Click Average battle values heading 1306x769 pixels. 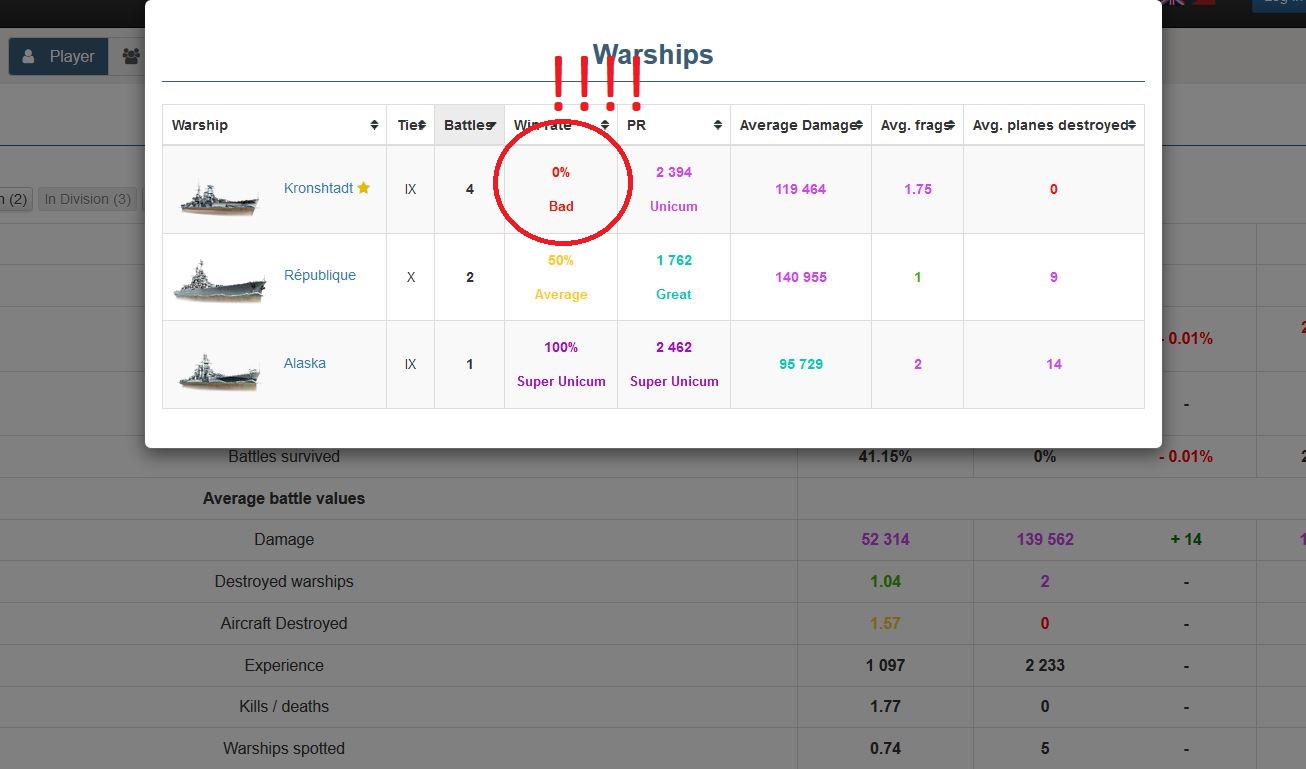point(284,498)
